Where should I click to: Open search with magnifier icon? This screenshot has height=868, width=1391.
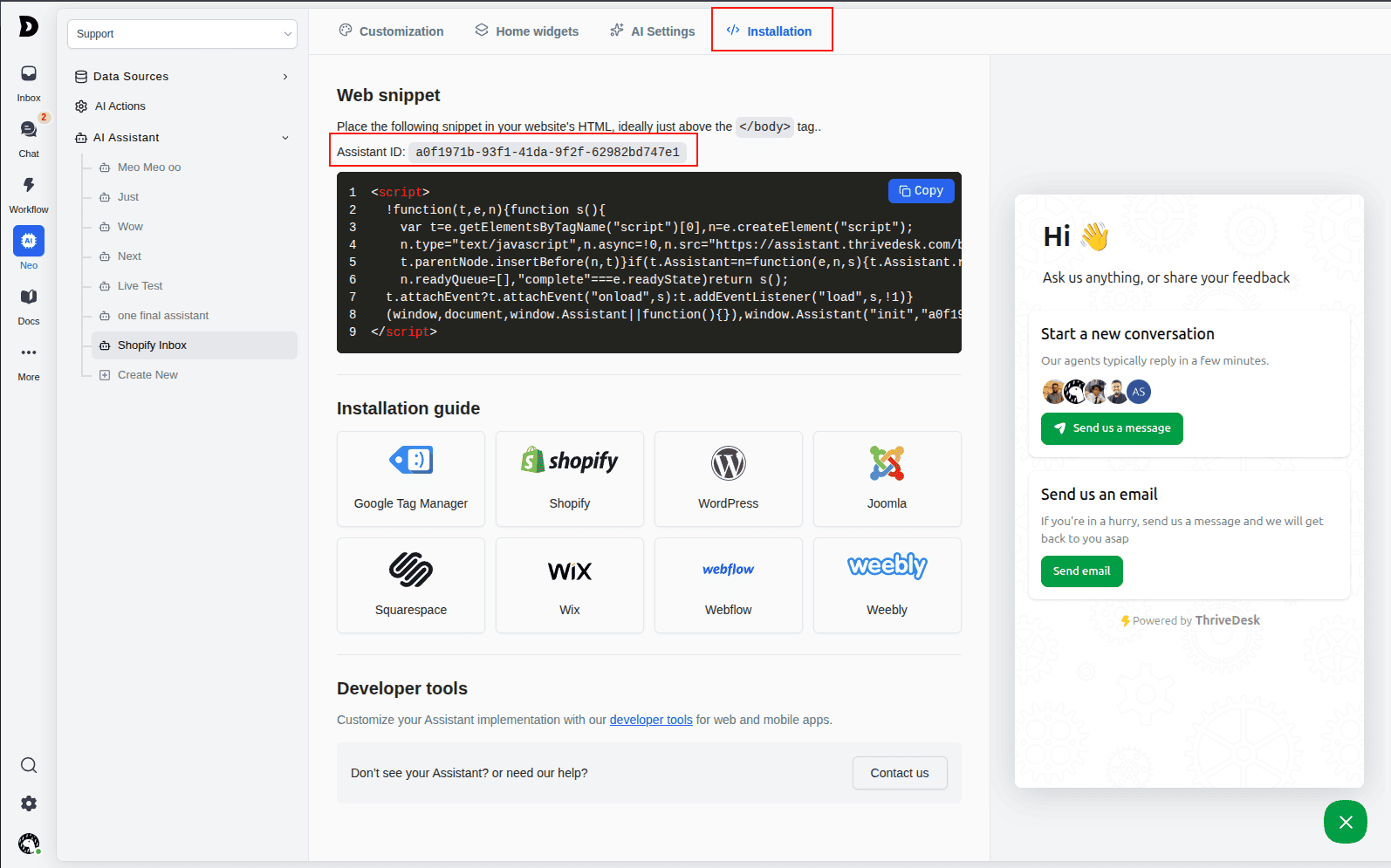click(29, 765)
